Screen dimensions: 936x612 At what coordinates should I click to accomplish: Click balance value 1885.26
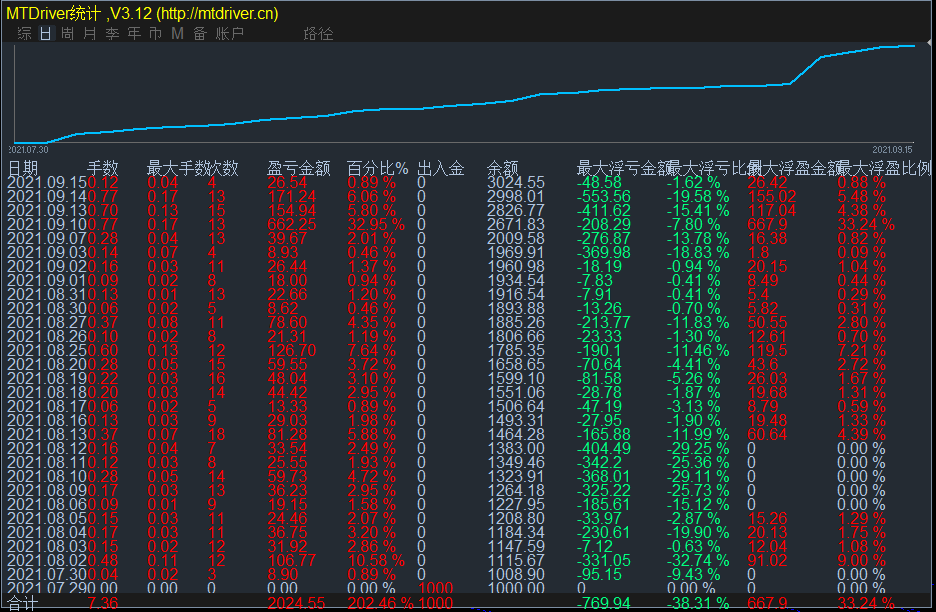pos(516,322)
